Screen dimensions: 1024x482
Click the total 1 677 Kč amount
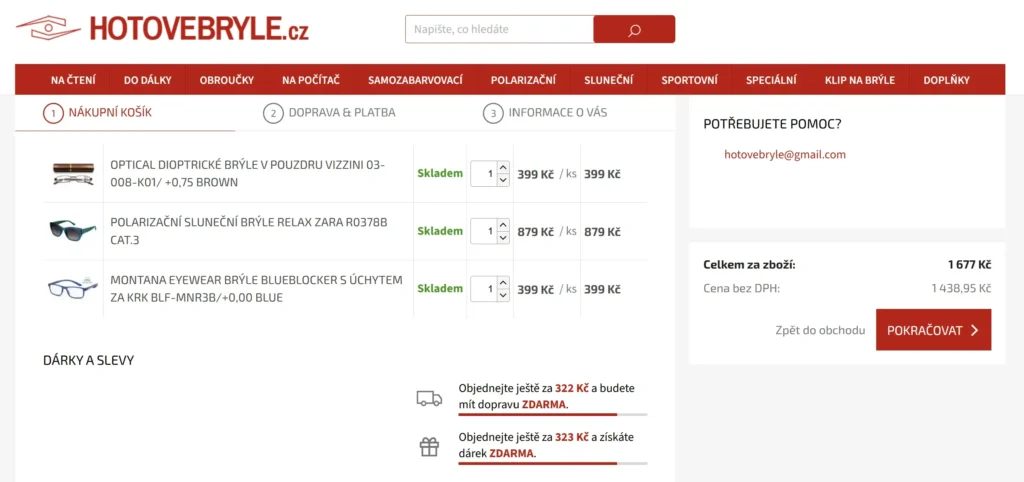pos(969,265)
